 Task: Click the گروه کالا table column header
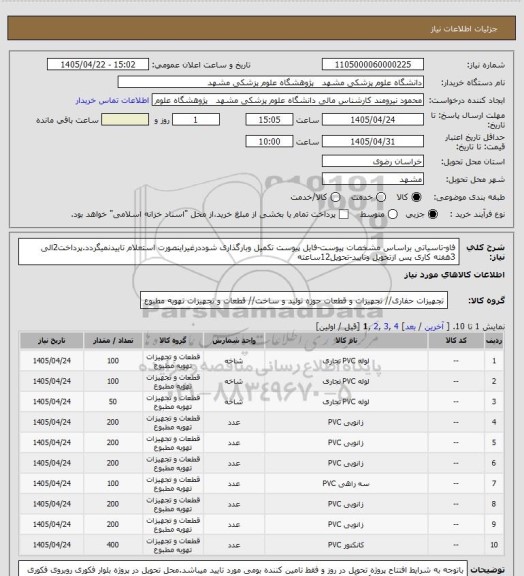(173, 341)
